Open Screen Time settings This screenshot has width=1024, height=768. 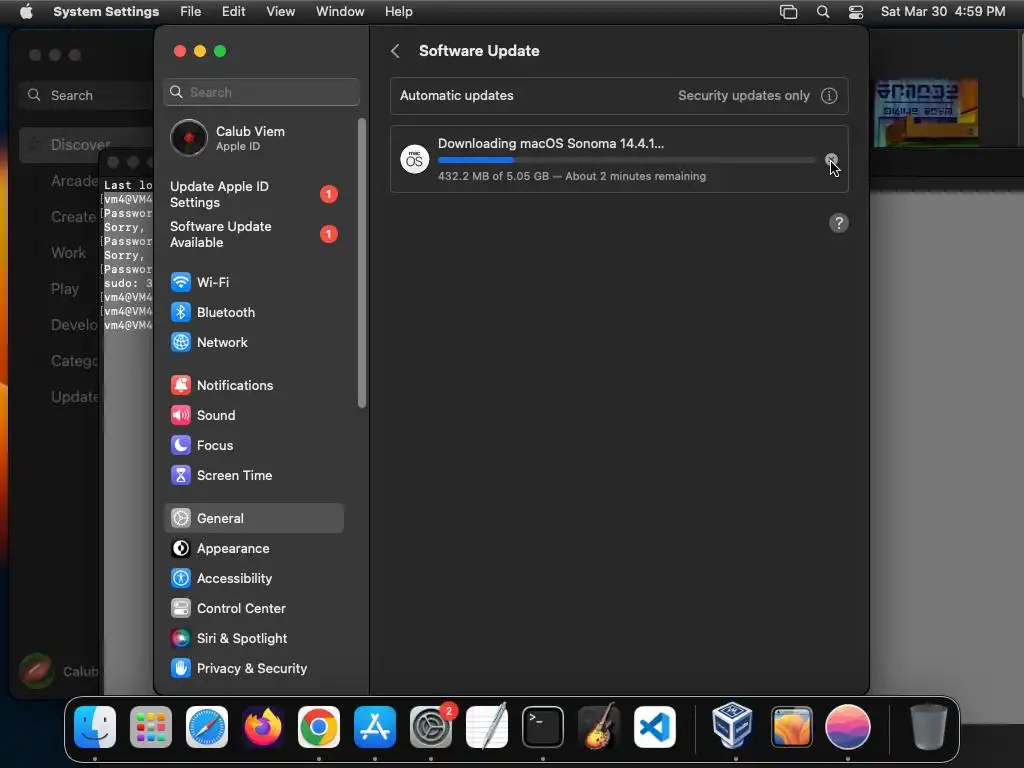(254, 475)
